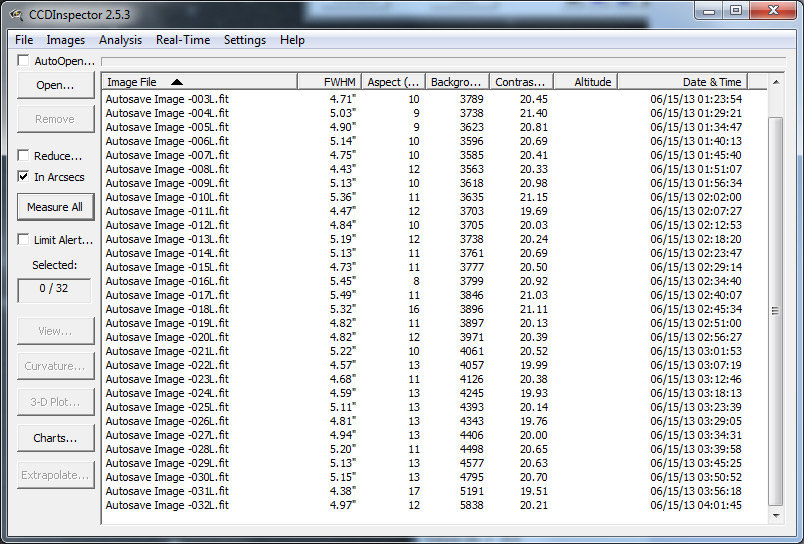The width and height of the screenshot is (804, 544).
Task: Click the Selected count box 0 / 32
Action: coord(54,290)
